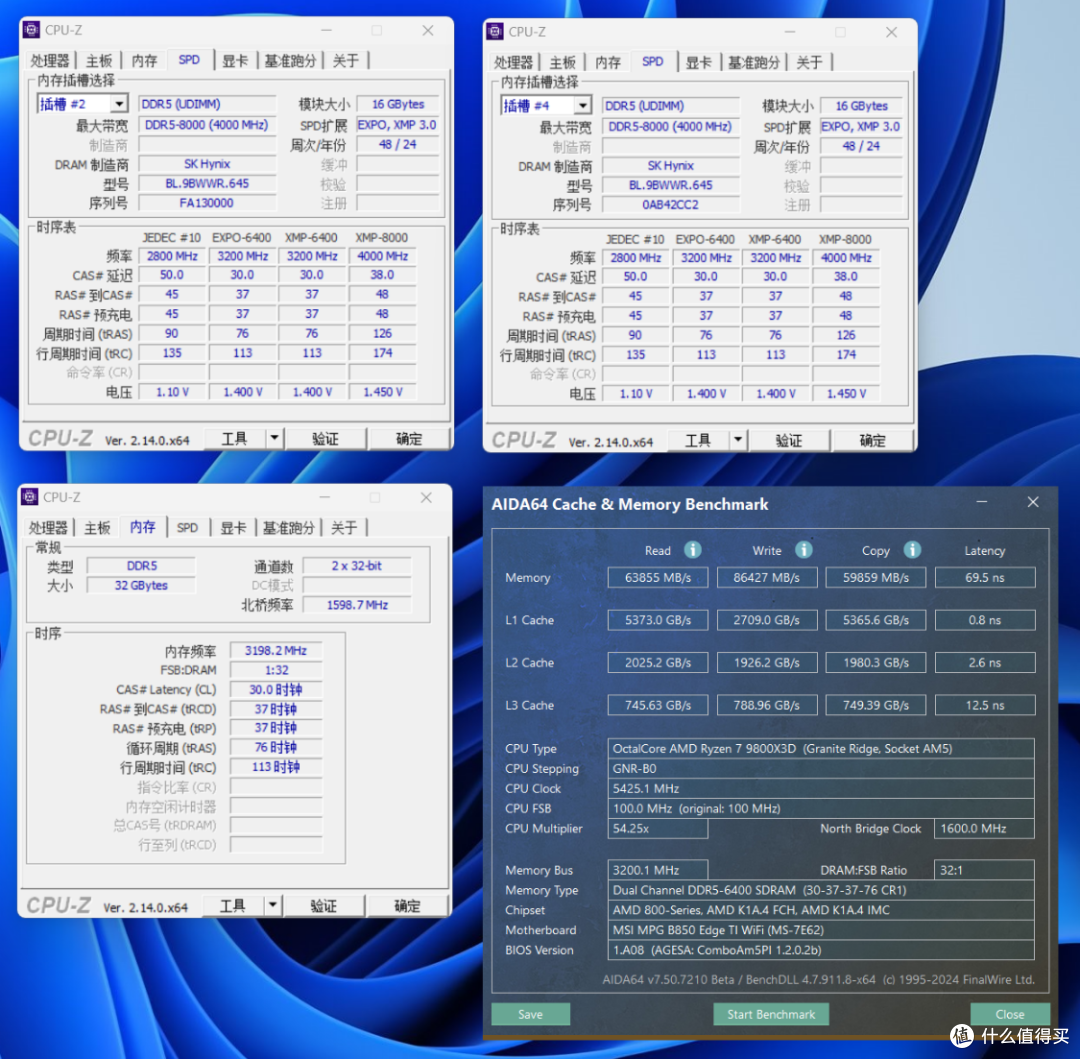Click Memory Read value 63855 MB/s

point(658,578)
